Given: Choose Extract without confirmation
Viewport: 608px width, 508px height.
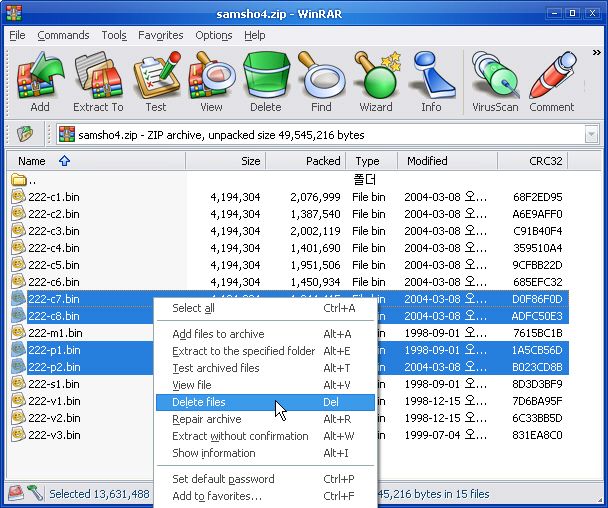Looking at the screenshot, I should tap(265, 436).
